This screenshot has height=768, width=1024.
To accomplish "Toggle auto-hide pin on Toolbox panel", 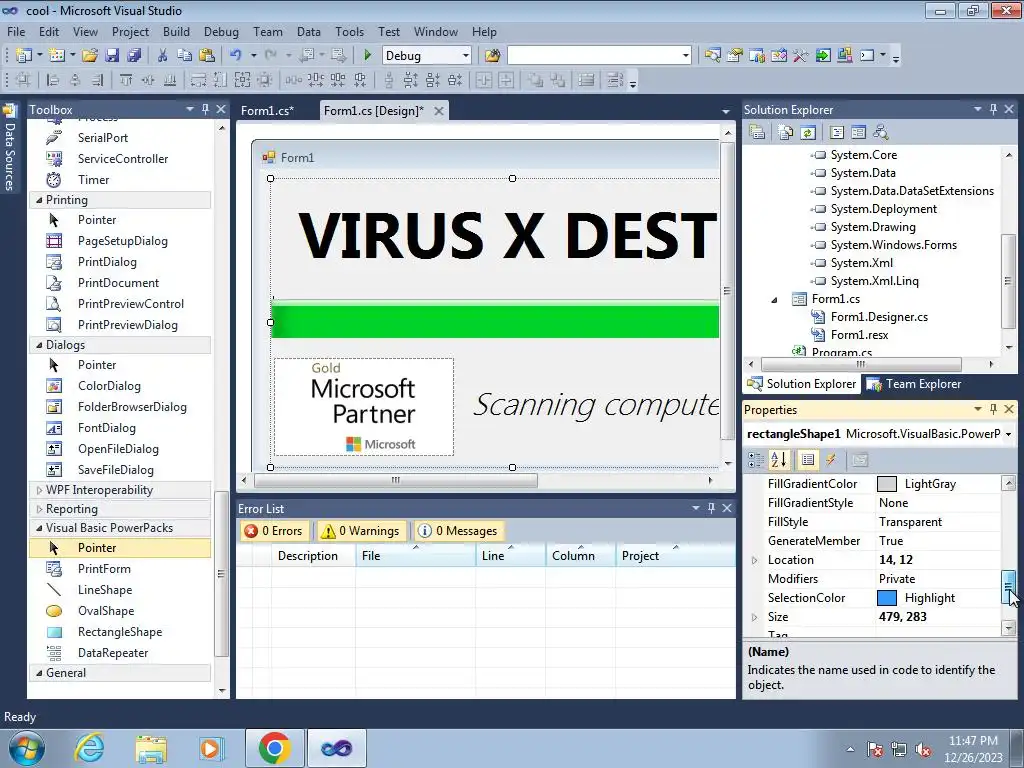I will point(205,109).
